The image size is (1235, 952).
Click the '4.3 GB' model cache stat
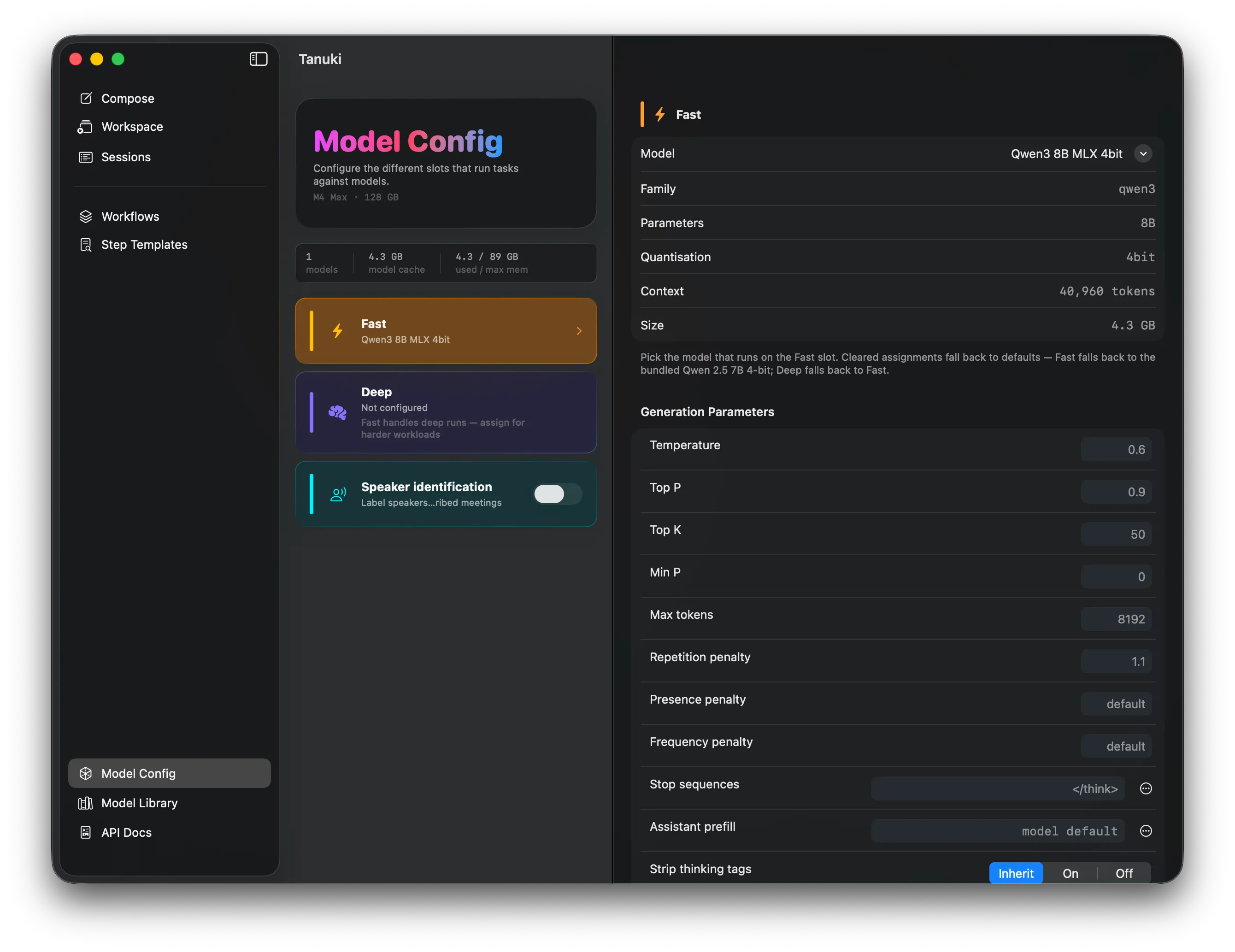point(386,257)
